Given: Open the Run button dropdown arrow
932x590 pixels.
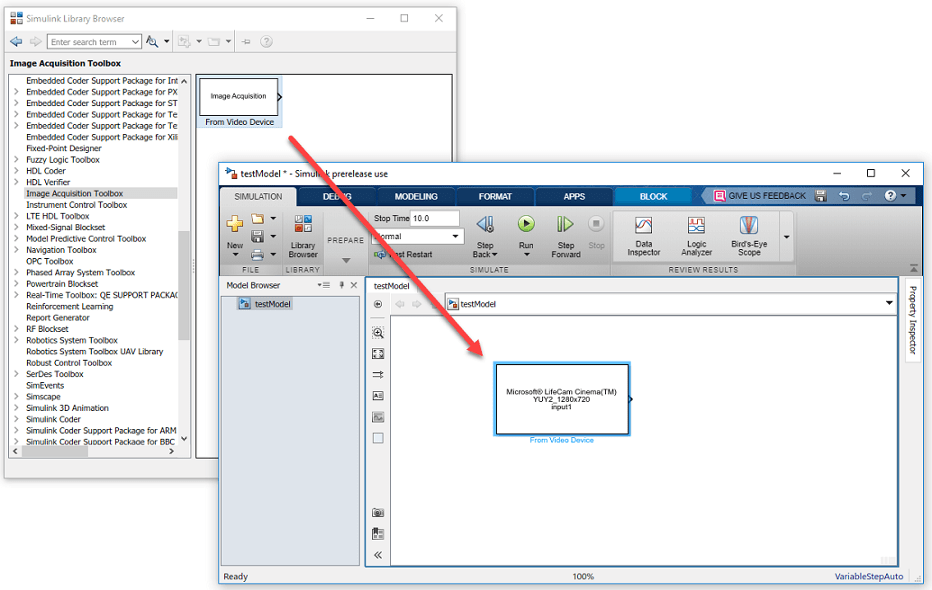Looking at the screenshot, I should click(x=526, y=255).
